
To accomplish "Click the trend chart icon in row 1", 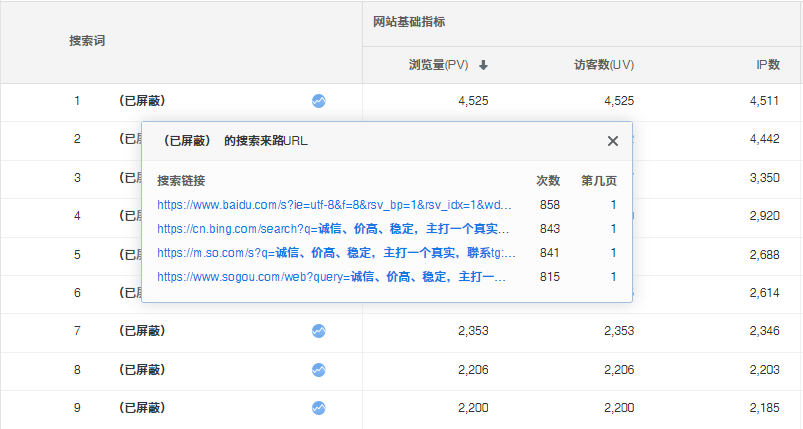I will tap(318, 101).
